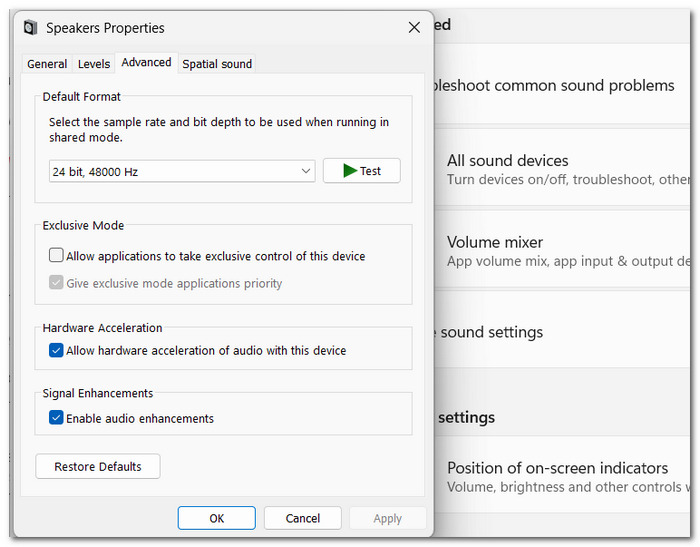The image size is (700, 547).
Task: Click the sample rate and bit depth description
Action: (219, 129)
